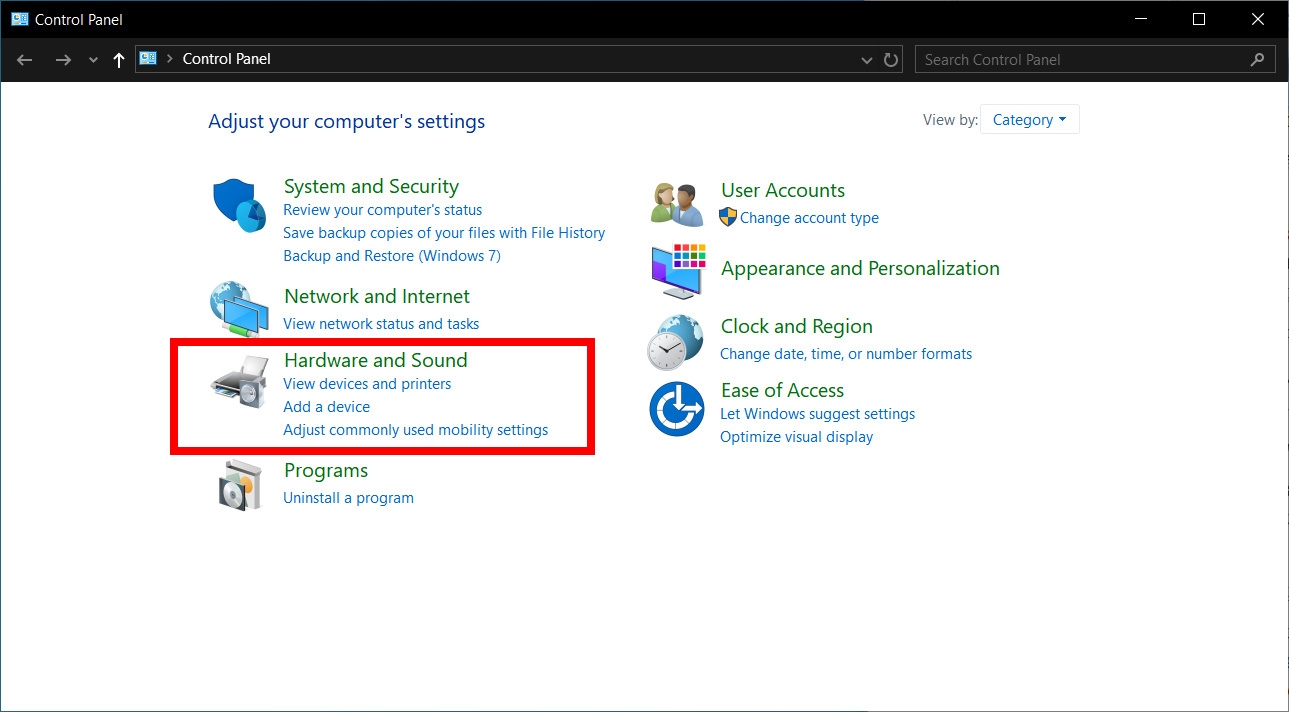Click Uninstall a program
The height and width of the screenshot is (712, 1289).
point(348,498)
